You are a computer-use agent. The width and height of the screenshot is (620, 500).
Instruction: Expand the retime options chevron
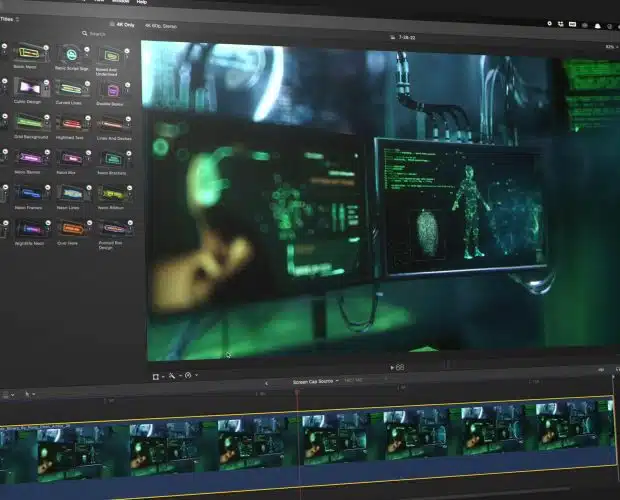pyautogui.click(x=197, y=375)
